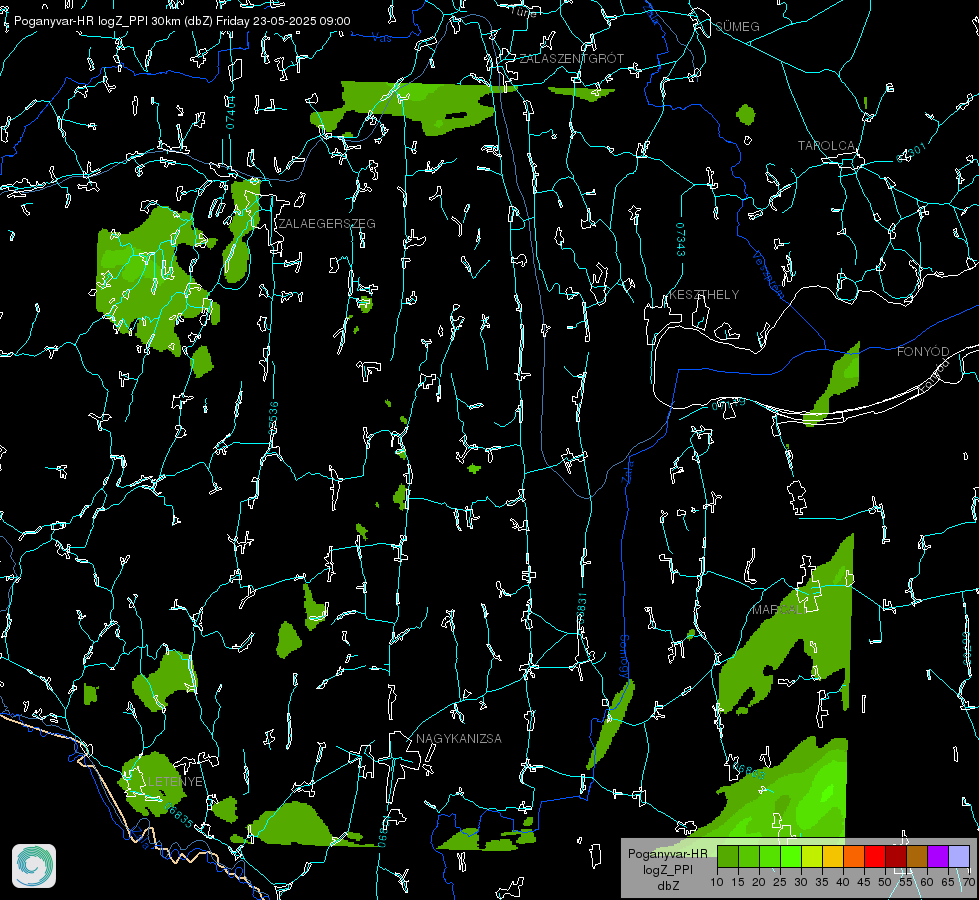The width and height of the screenshot is (979, 900).
Task: Select the dark green 10-15 dBZ legend swatch
Action: (x=727, y=856)
